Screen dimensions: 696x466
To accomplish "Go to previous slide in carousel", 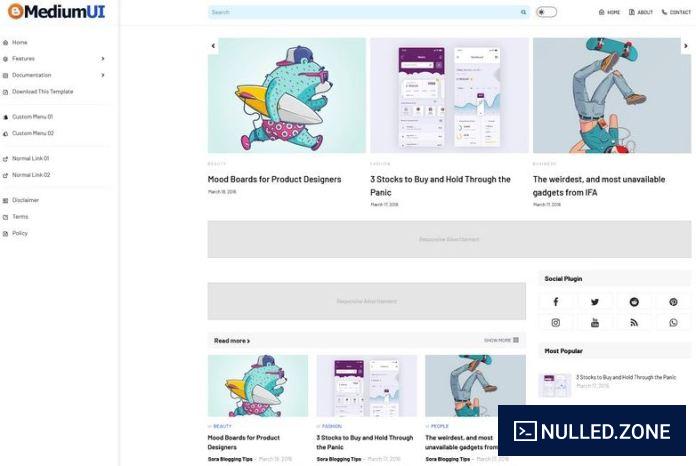I will pyautogui.click(x=213, y=46).
